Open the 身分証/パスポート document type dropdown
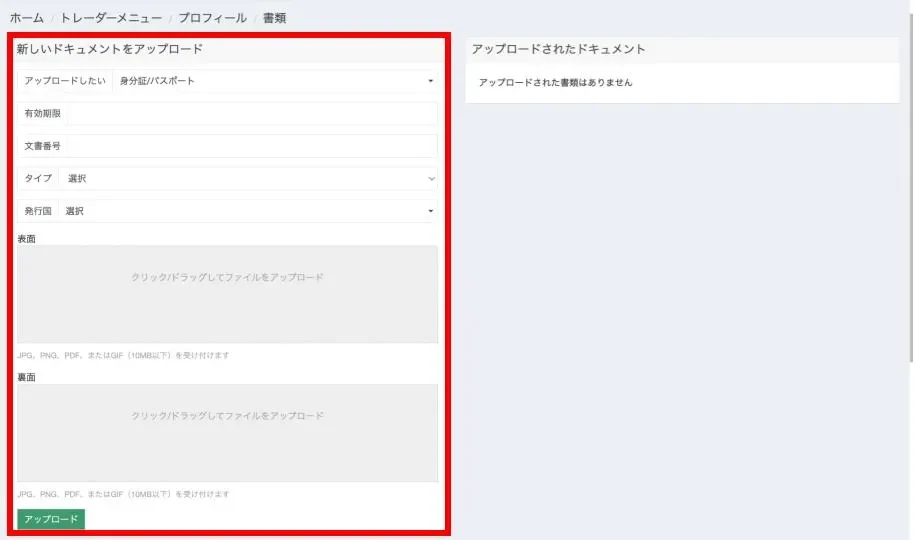This screenshot has width=915, height=540. [275, 81]
